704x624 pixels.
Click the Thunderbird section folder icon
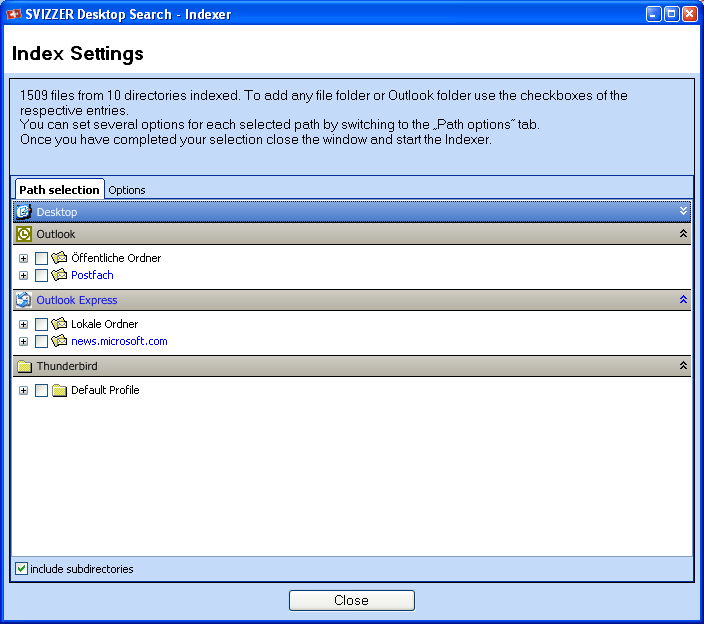(x=24, y=366)
